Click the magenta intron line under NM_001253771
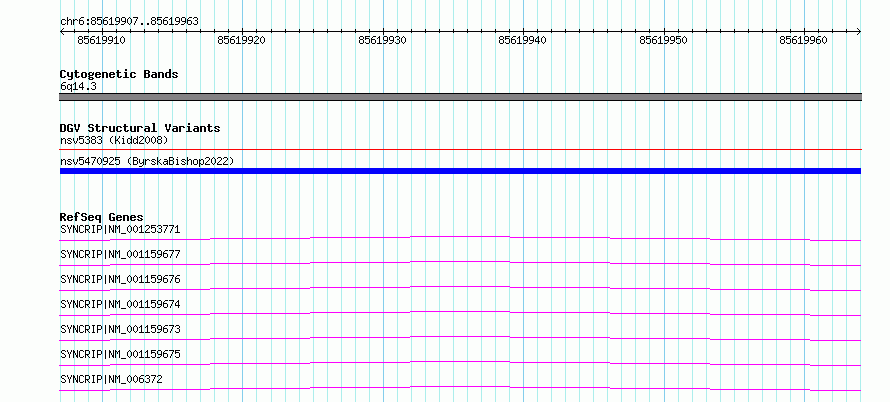Viewport: 890px width, 402px height. [460, 236]
